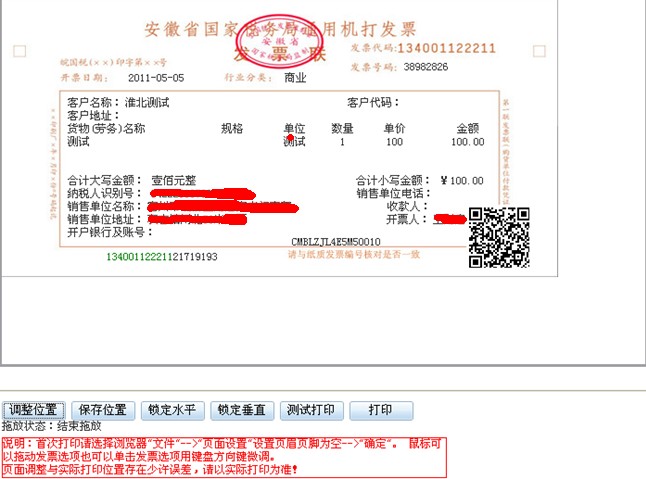Run a 测试打印 test print
The height and width of the screenshot is (479, 646).
pos(313,410)
